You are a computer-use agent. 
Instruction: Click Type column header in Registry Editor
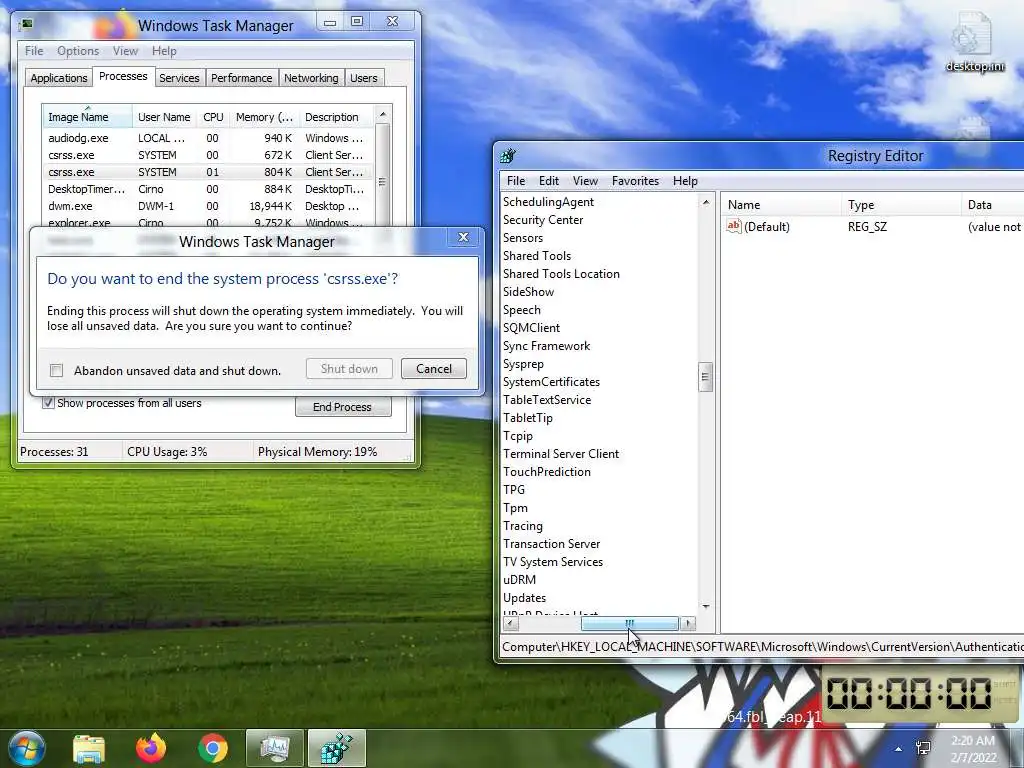click(x=901, y=204)
